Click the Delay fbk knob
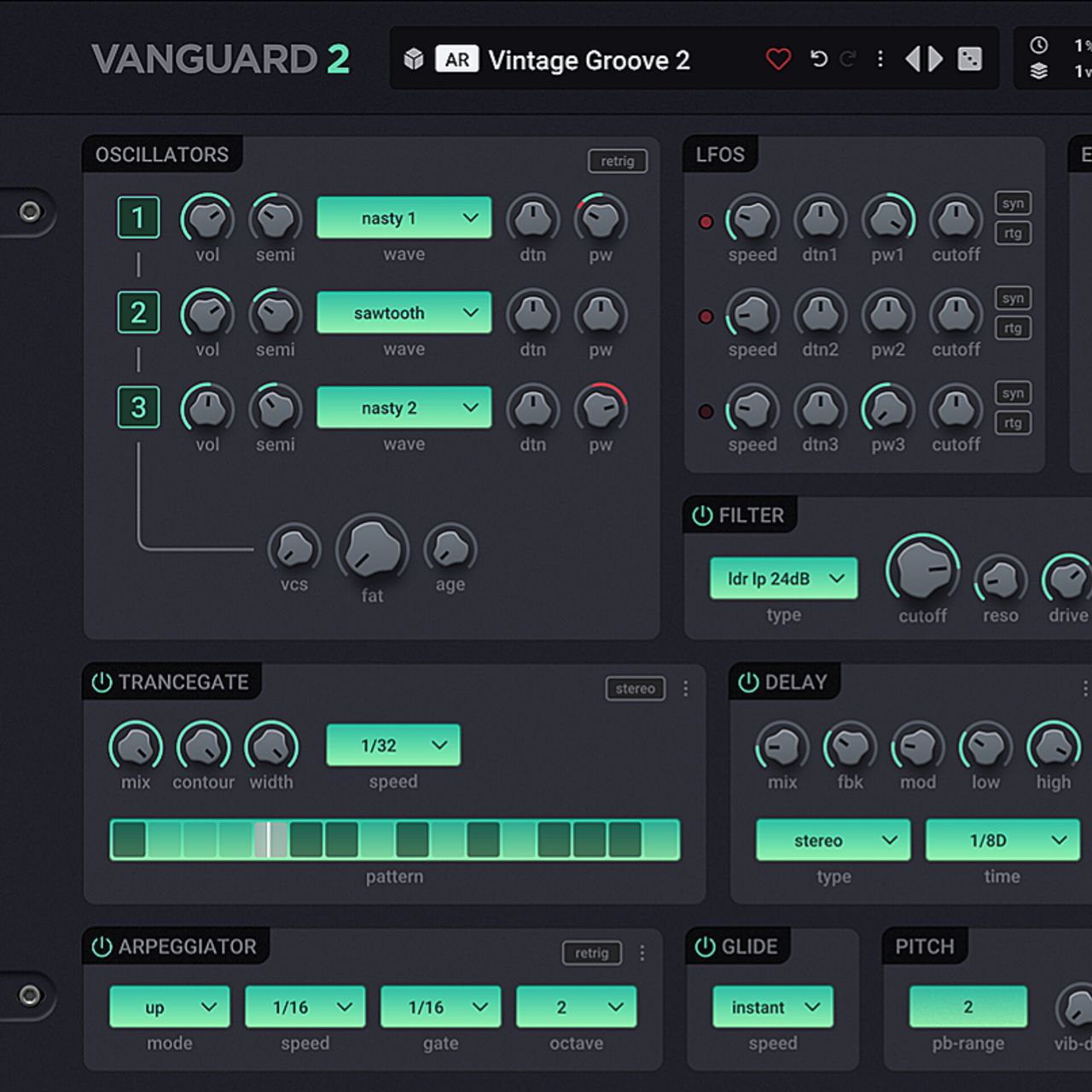The image size is (1092, 1092). 850,747
